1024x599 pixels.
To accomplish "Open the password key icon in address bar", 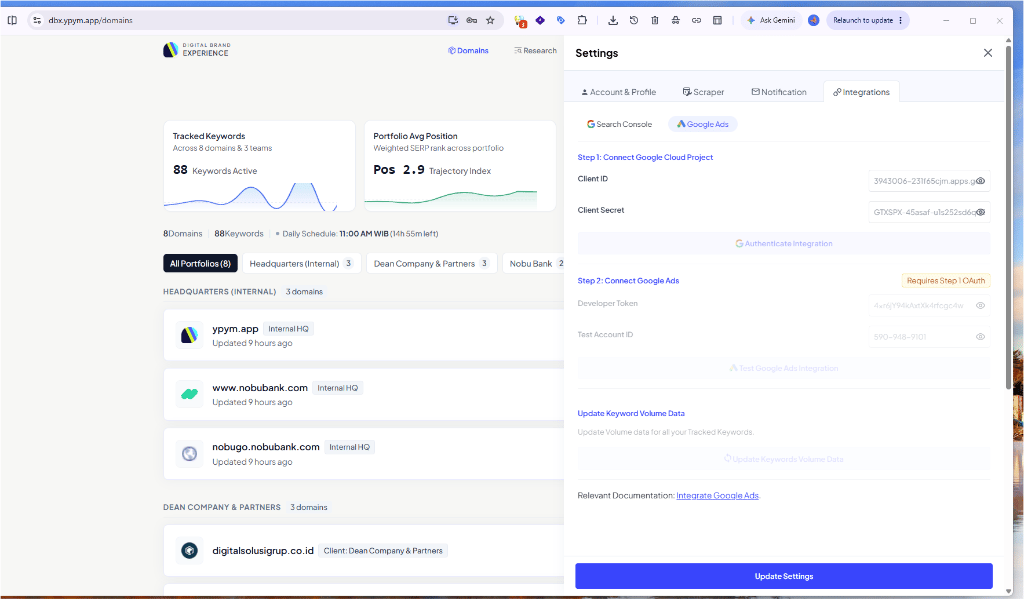I will pyautogui.click(x=472, y=20).
